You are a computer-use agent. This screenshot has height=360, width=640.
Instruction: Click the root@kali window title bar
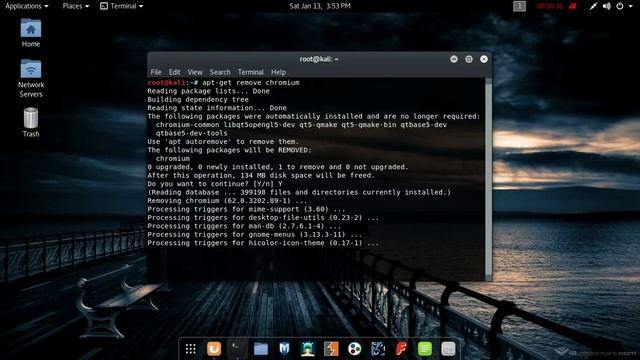click(x=319, y=59)
